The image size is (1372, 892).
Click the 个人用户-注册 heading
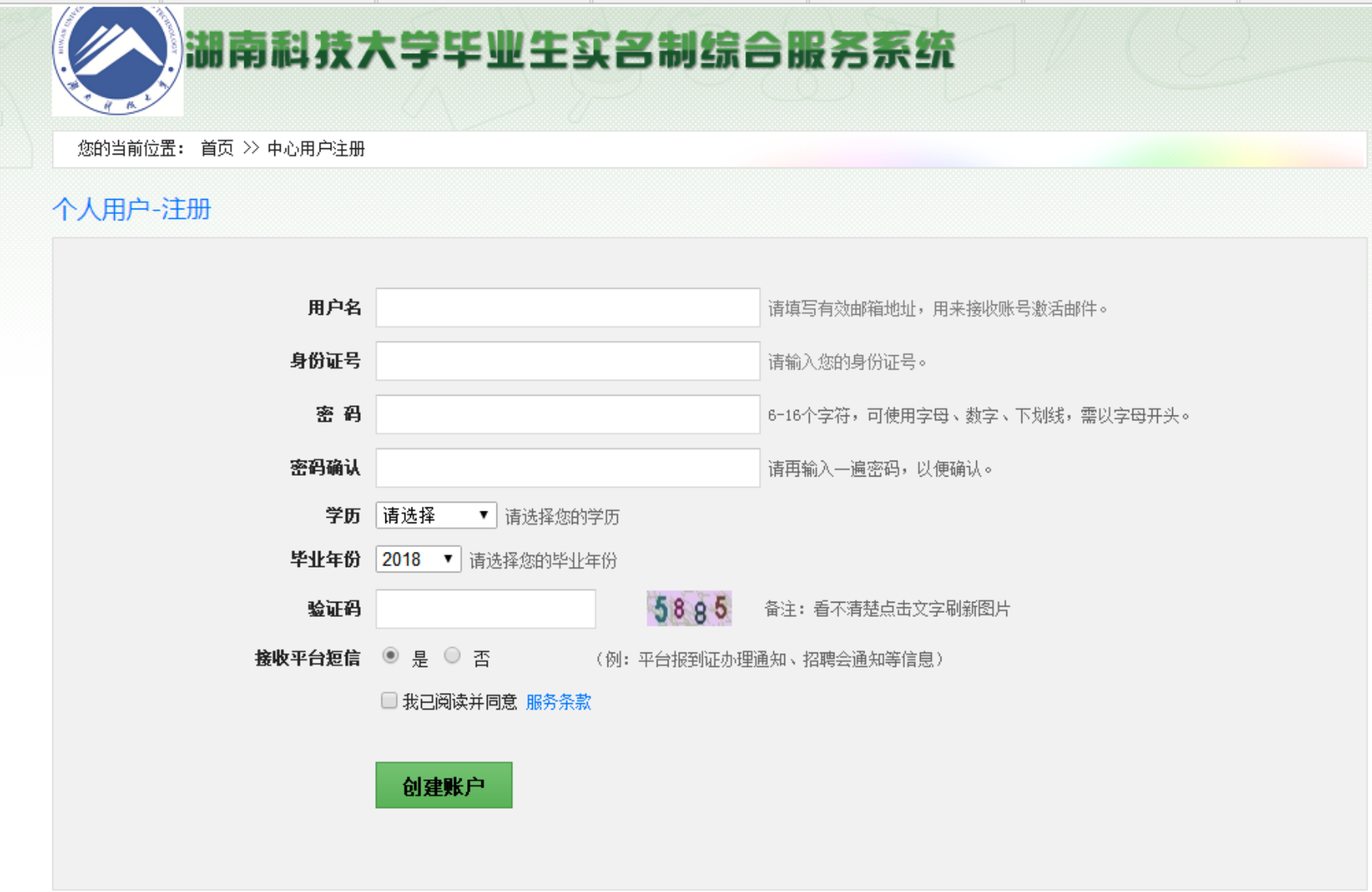(132, 209)
